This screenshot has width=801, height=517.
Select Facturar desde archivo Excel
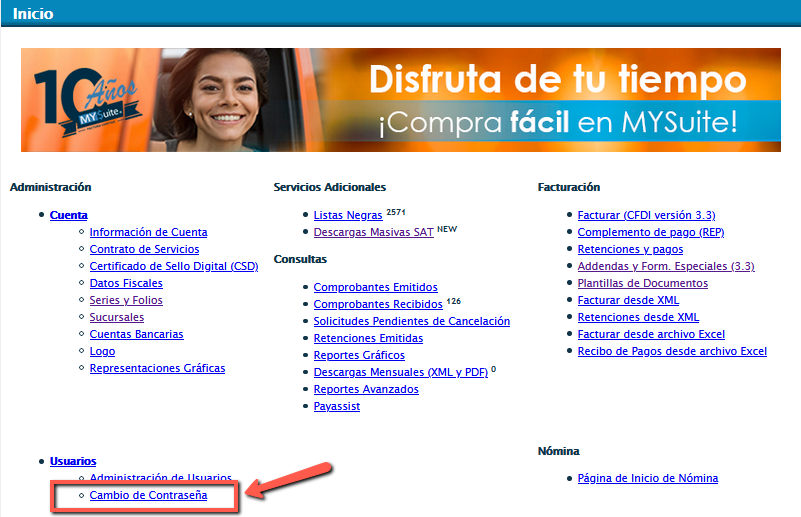[651, 334]
